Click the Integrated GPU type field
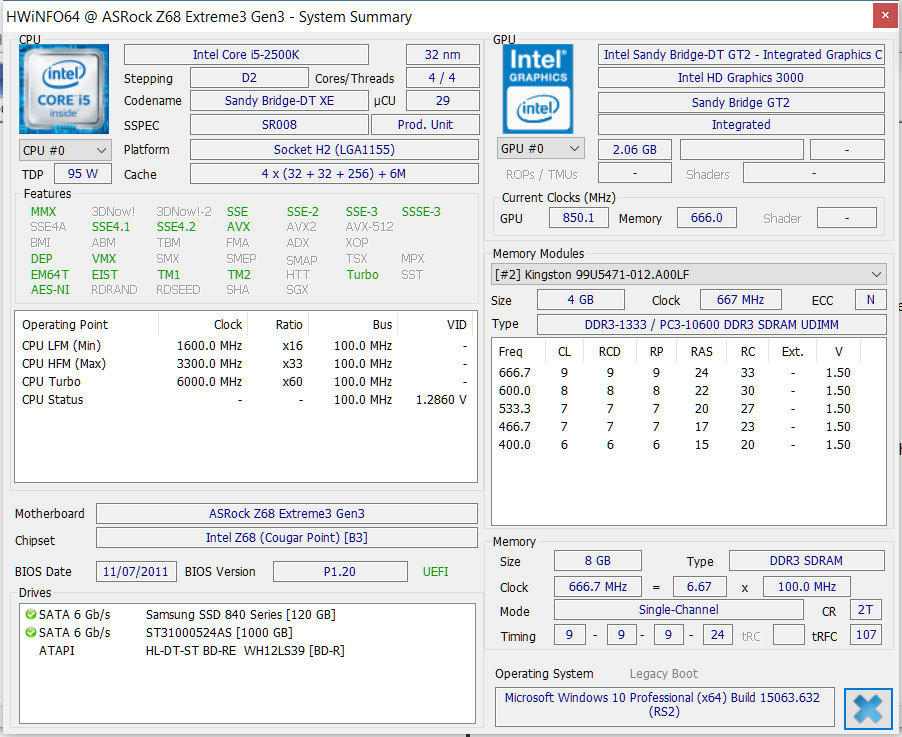The width and height of the screenshot is (902, 737). 741,125
